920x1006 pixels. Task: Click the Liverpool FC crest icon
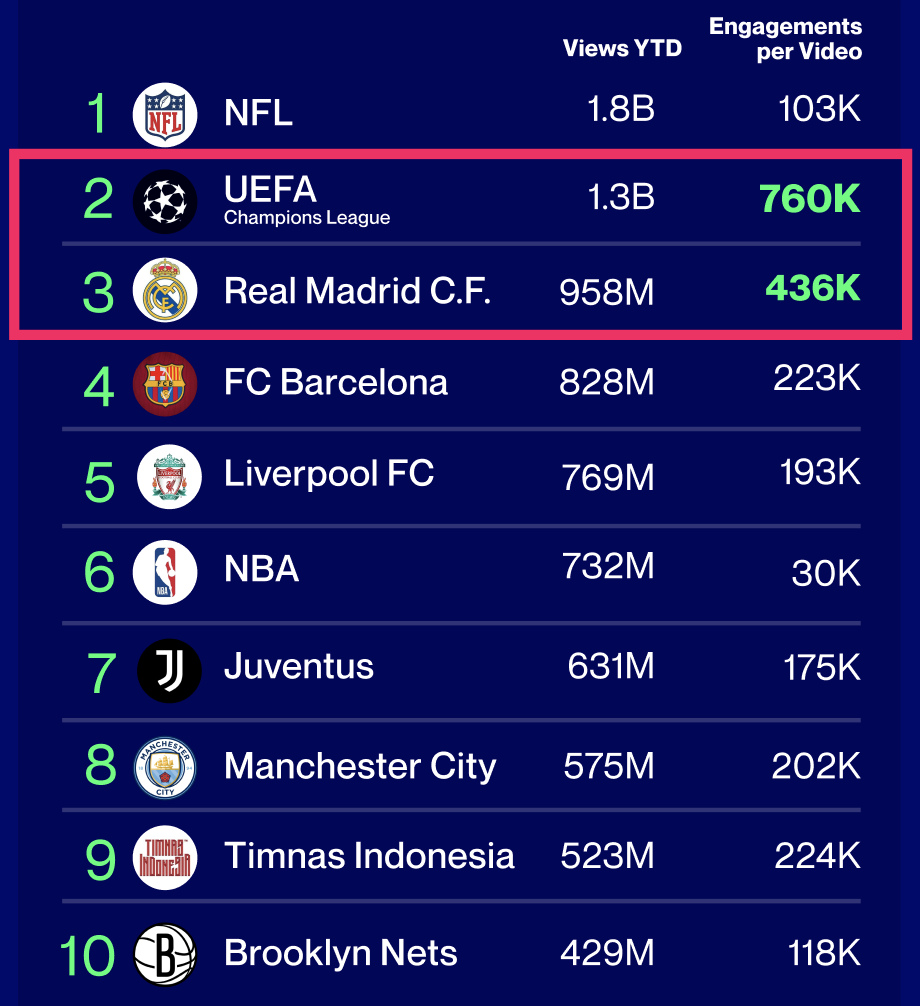[169, 477]
